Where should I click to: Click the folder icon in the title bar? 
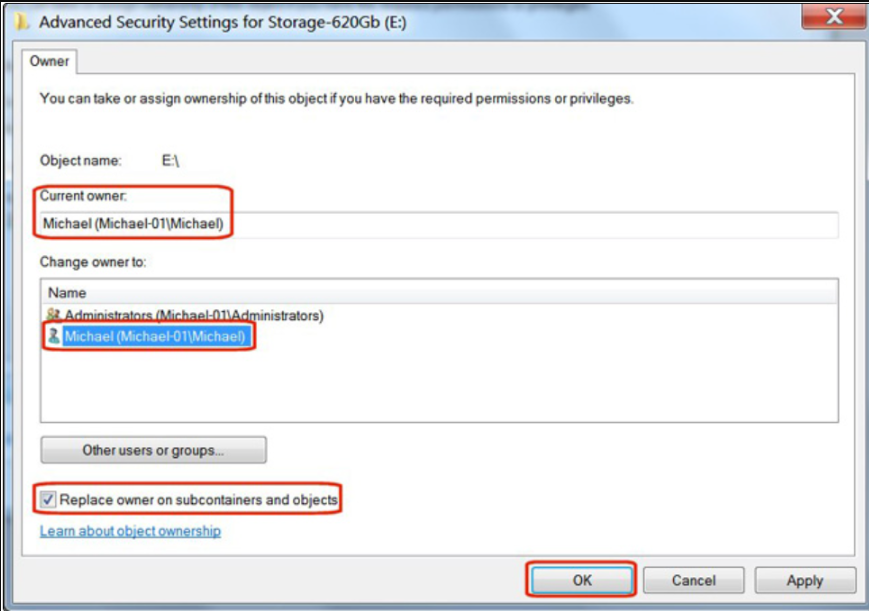point(22,22)
